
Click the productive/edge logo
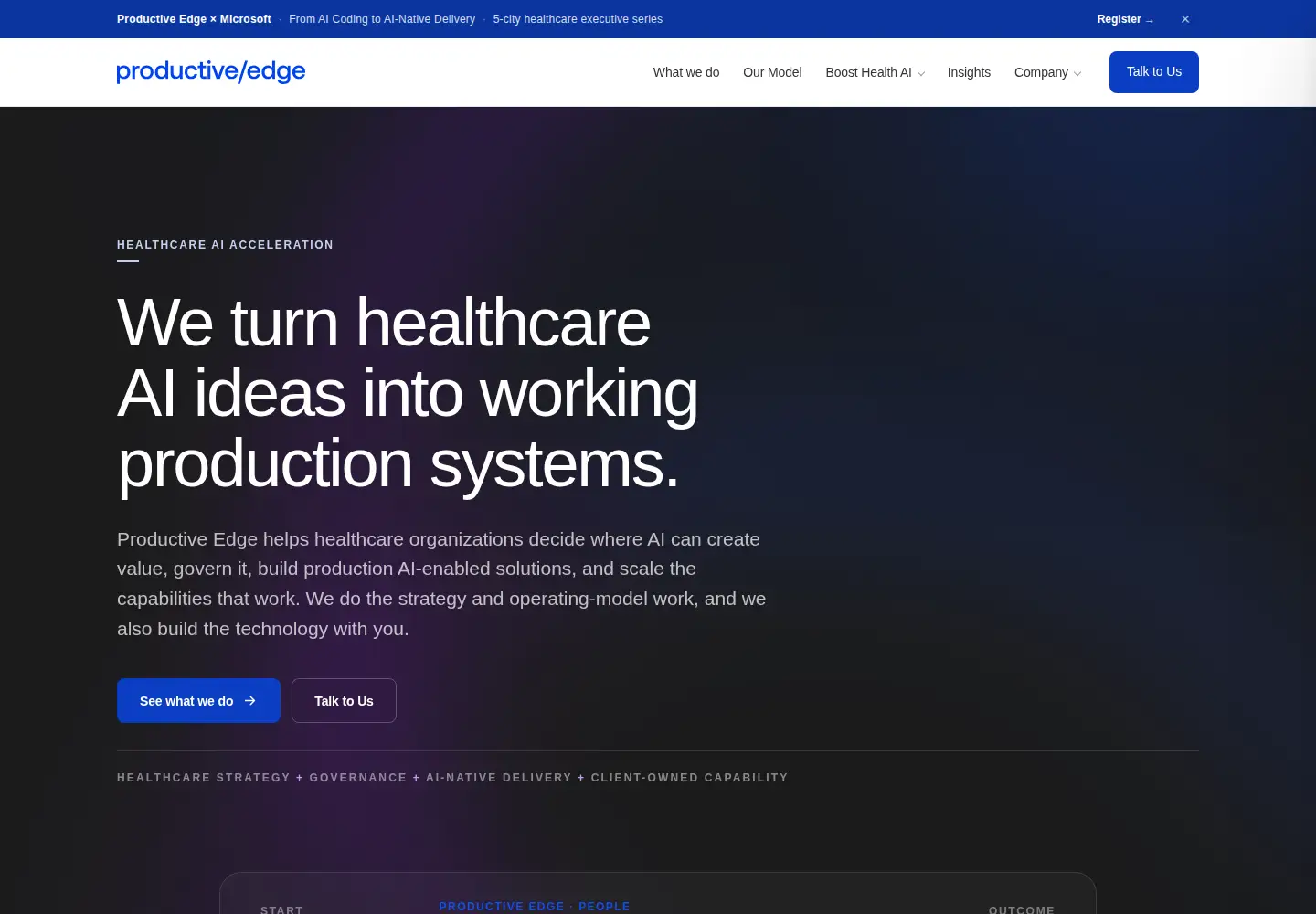click(x=211, y=71)
